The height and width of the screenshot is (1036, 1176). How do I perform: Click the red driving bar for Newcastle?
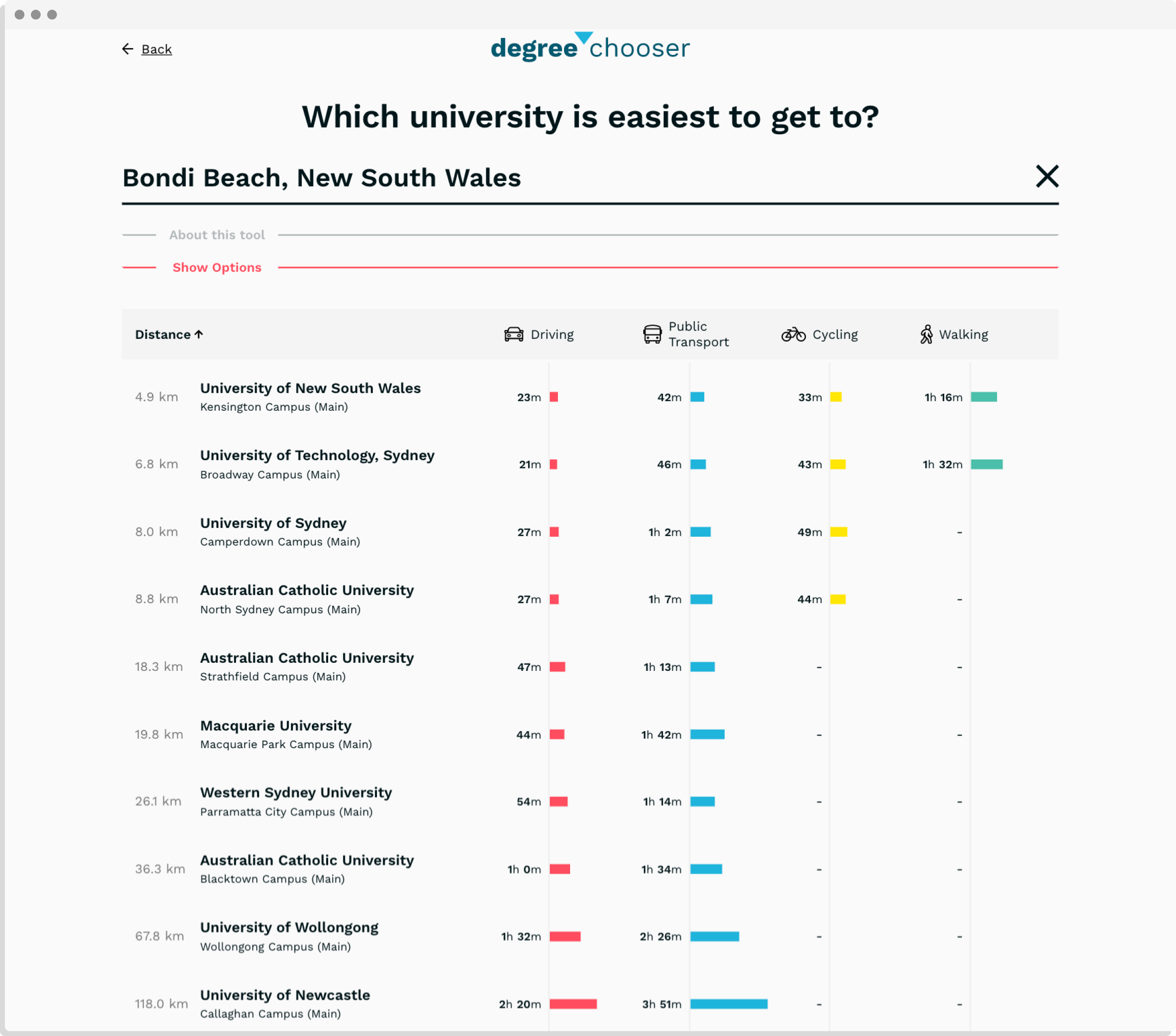[573, 1004]
